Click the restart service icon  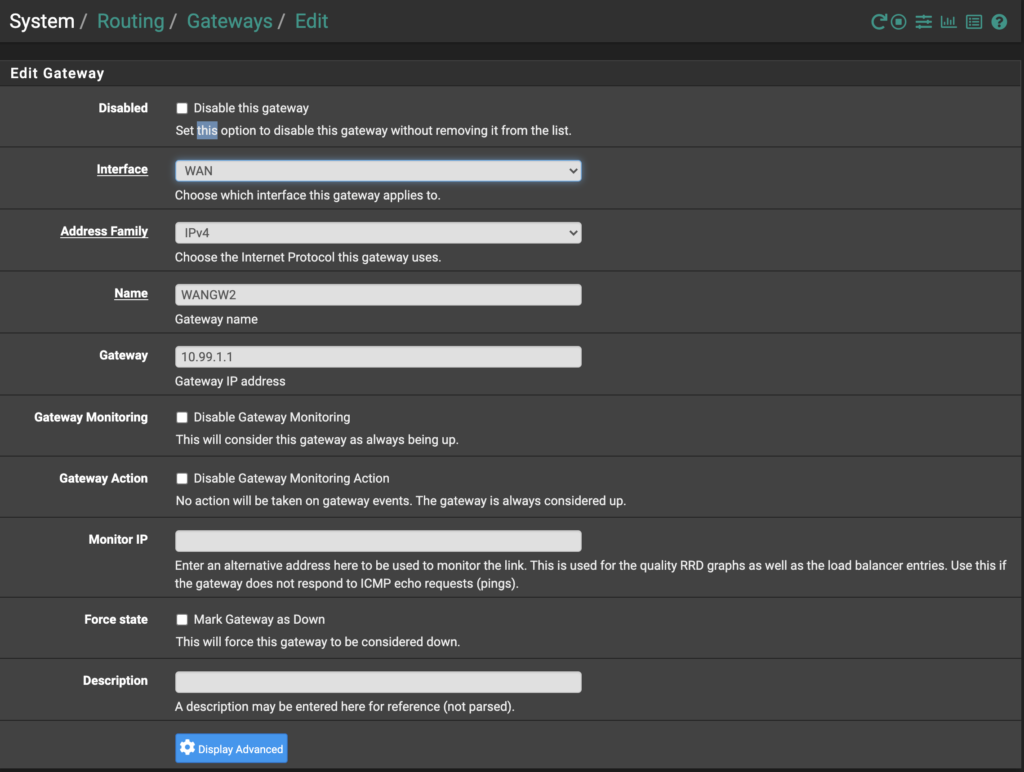879,22
